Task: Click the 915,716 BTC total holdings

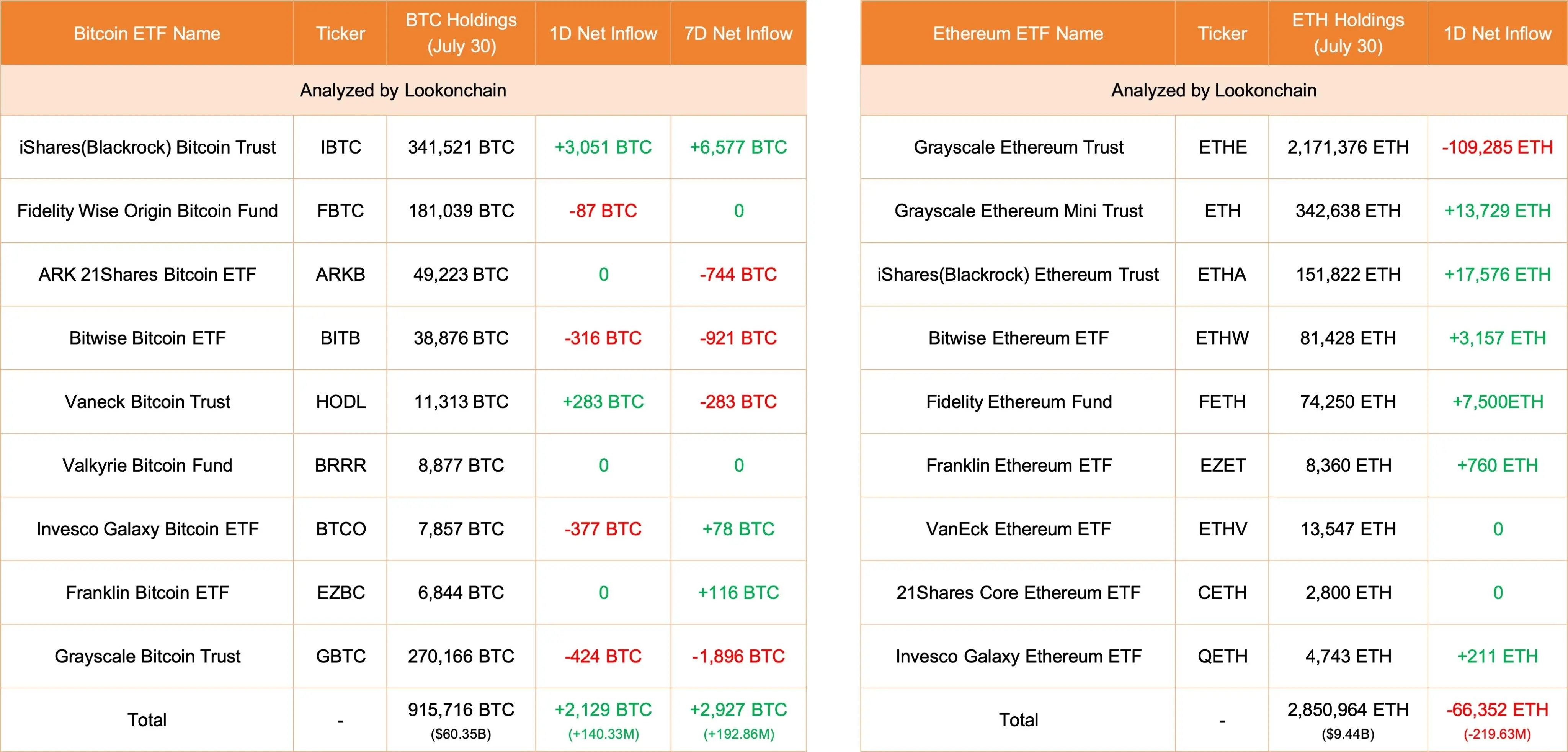Action: 461,709
